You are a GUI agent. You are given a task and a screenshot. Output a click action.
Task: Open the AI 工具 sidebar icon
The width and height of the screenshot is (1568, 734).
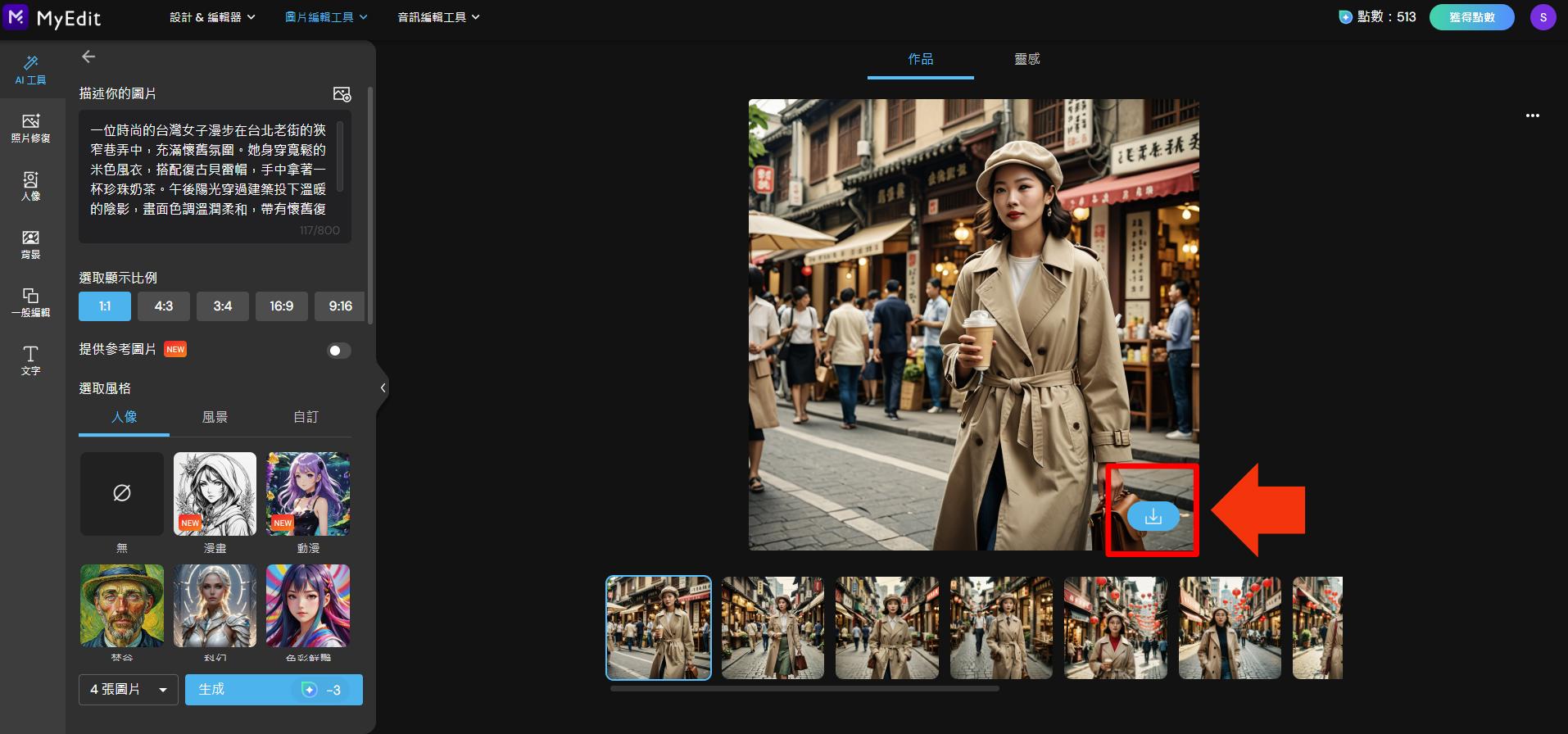click(x=30, y=70)
